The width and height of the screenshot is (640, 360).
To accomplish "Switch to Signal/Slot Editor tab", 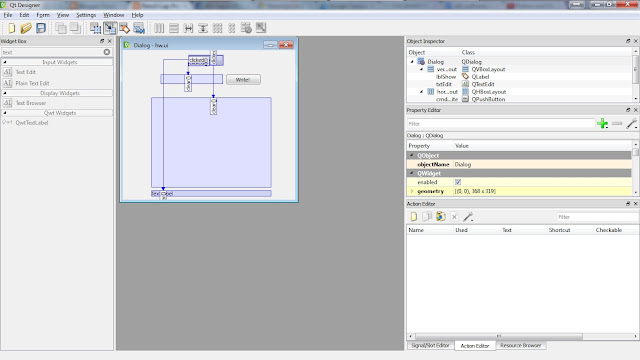I will [x=430, y=345].
